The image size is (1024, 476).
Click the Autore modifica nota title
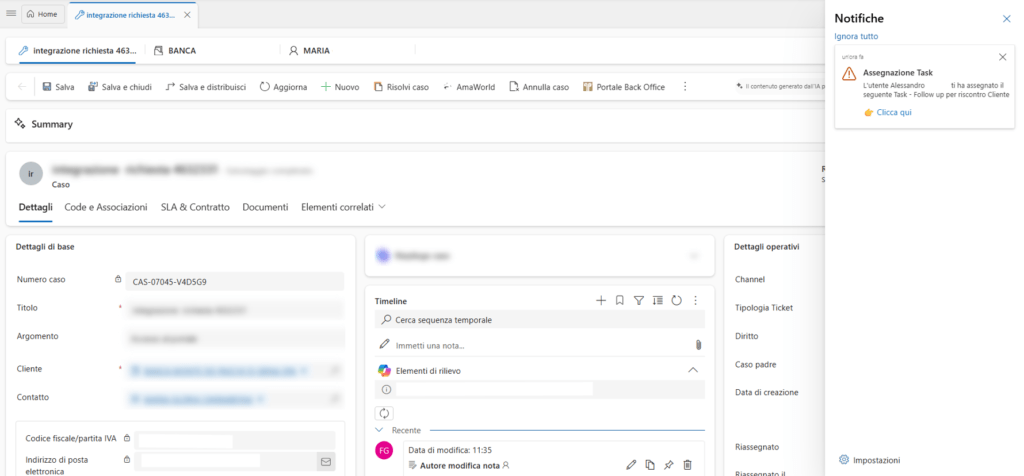click(x=460, y=466)
